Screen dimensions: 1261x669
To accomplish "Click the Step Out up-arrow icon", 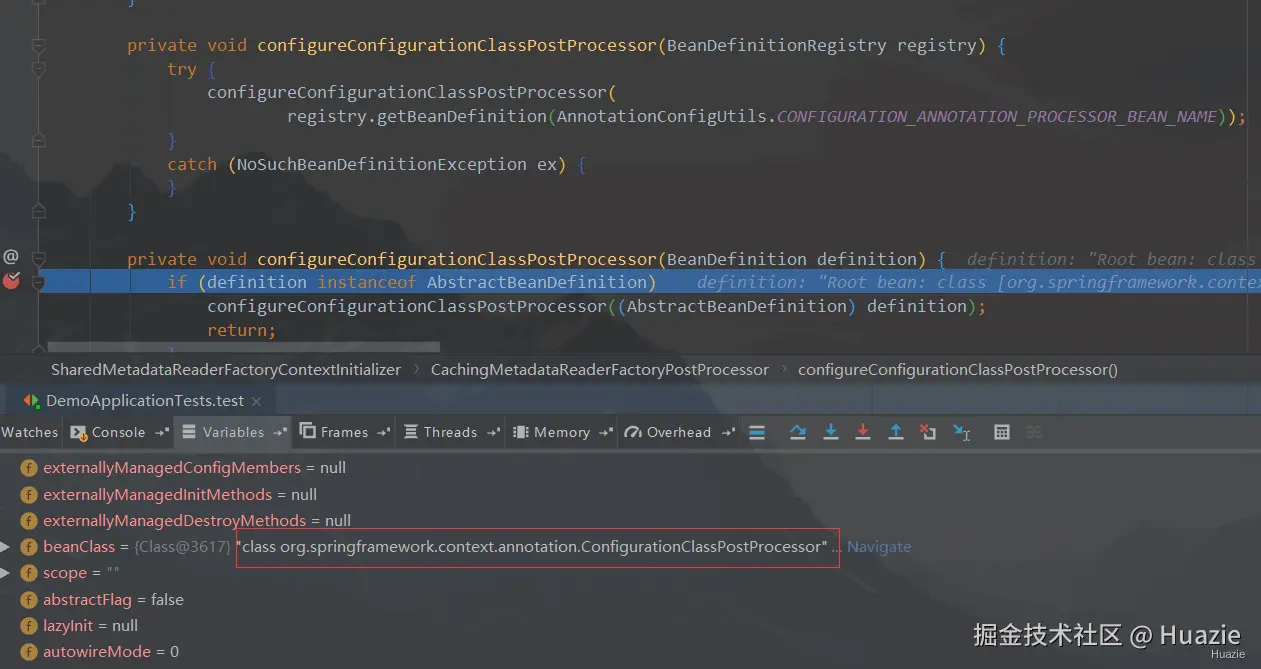I will pos(896,432).
